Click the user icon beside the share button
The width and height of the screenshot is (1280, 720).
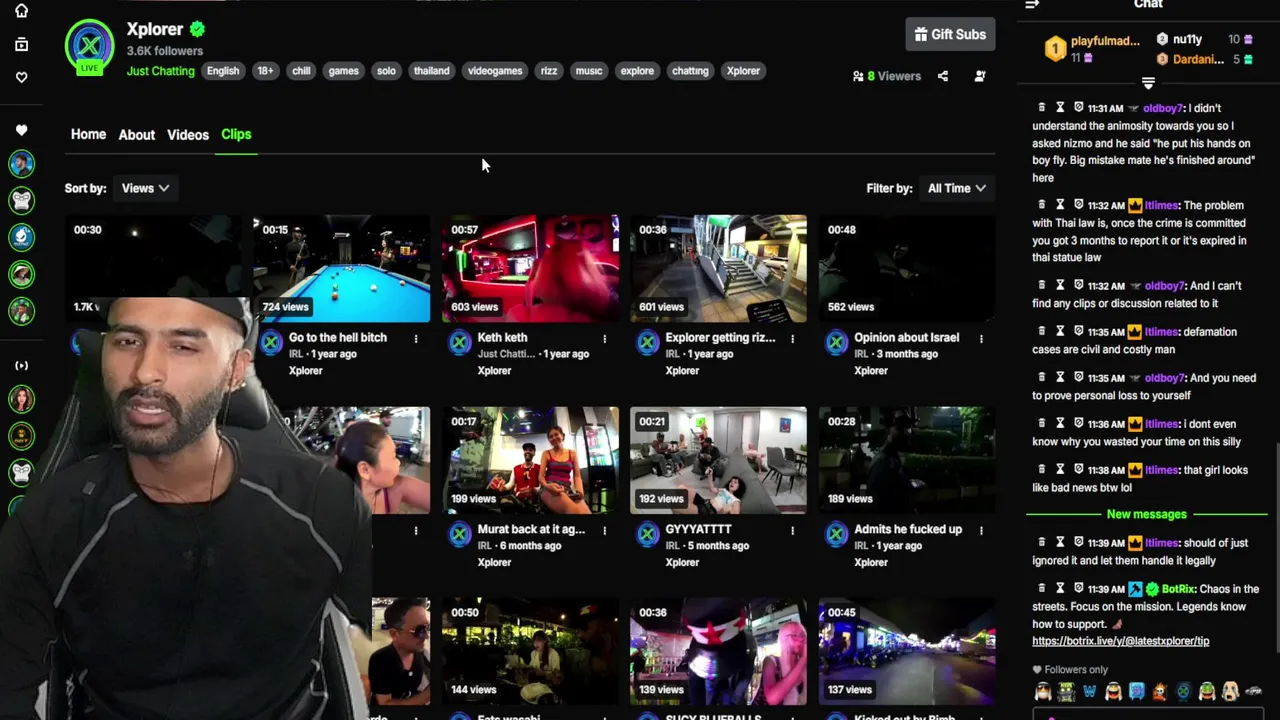click(x=980, y=76)
